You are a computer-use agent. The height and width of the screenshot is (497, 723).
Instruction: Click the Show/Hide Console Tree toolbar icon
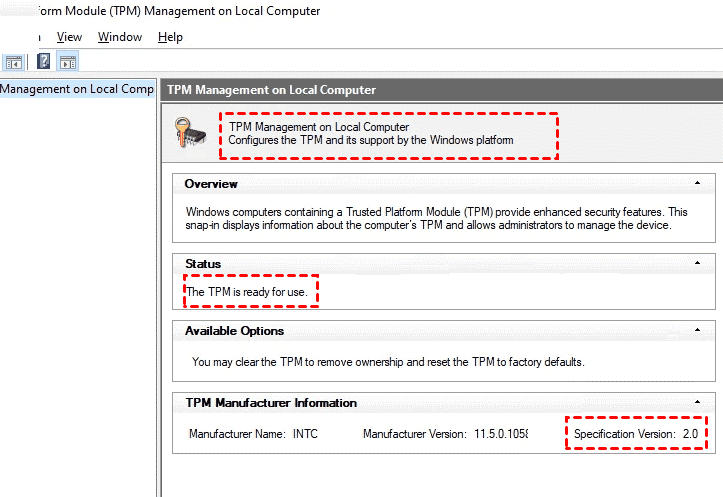click(14, 61)
